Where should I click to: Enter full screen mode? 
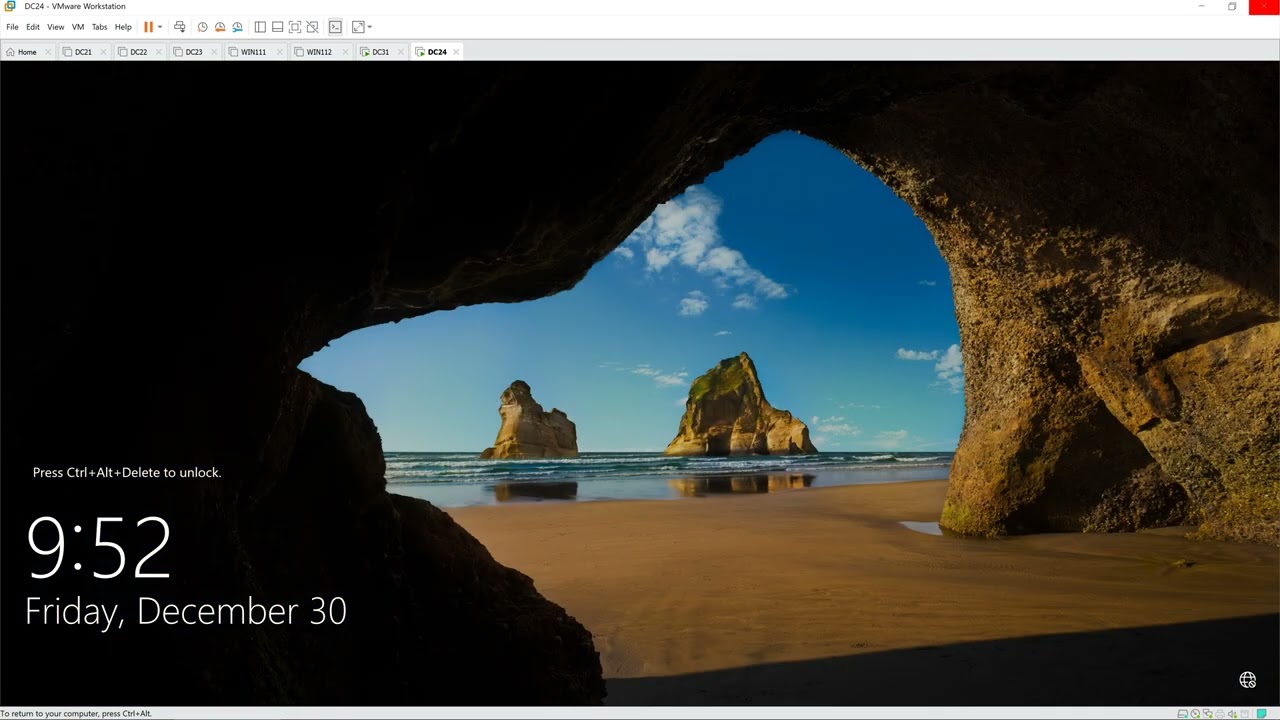pyautogui.click(x=295, y=27)
